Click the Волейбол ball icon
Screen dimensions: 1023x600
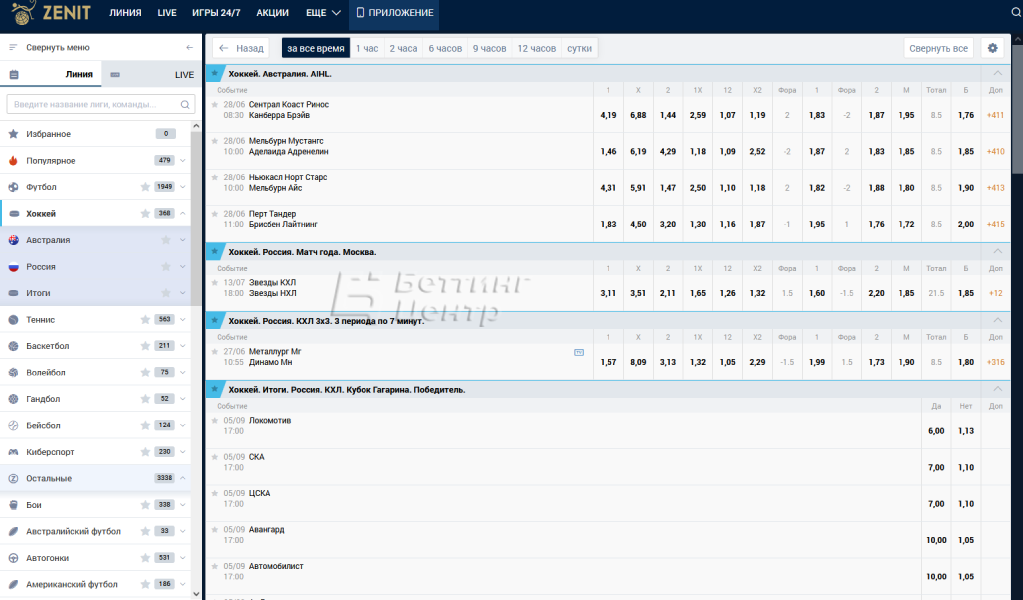pyautogui.click(x=13, y=372)
